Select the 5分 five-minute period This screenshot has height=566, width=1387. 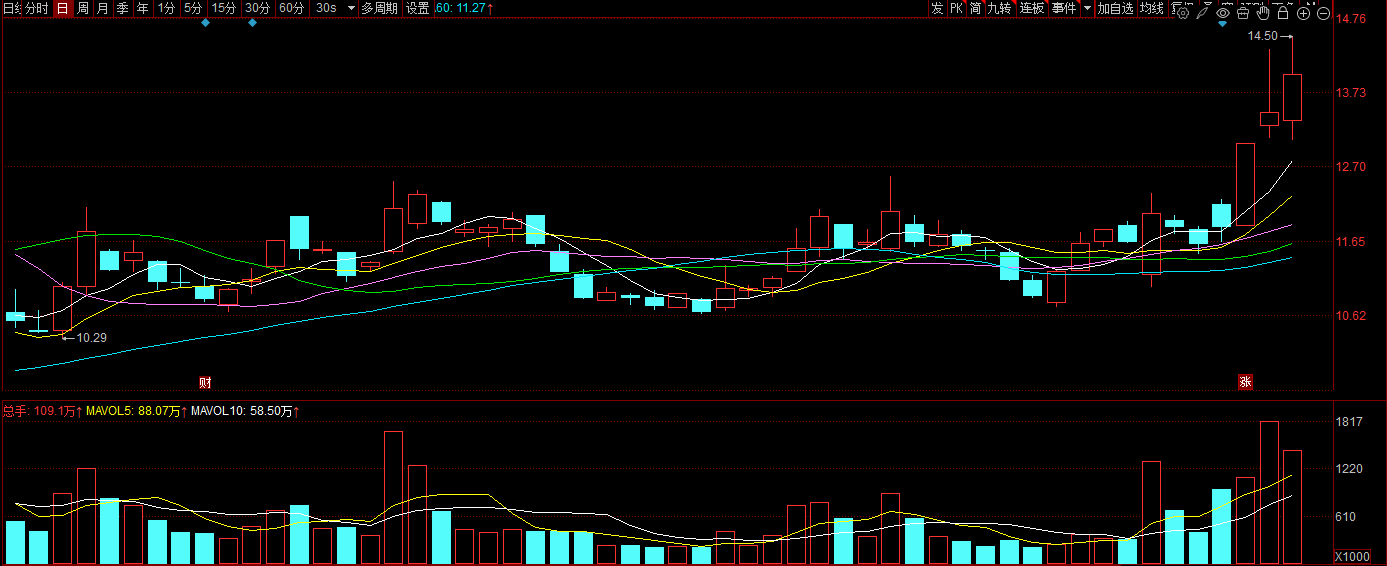pos(192,8)
